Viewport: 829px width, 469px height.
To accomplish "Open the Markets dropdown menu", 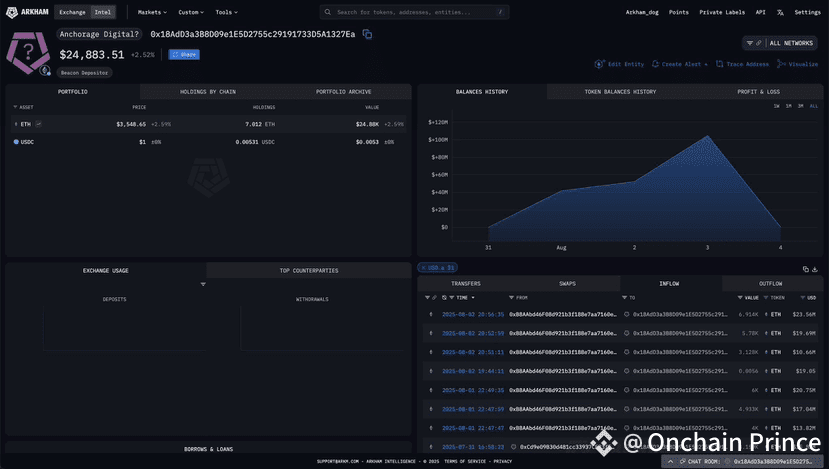I will click(x=152, y=12).
